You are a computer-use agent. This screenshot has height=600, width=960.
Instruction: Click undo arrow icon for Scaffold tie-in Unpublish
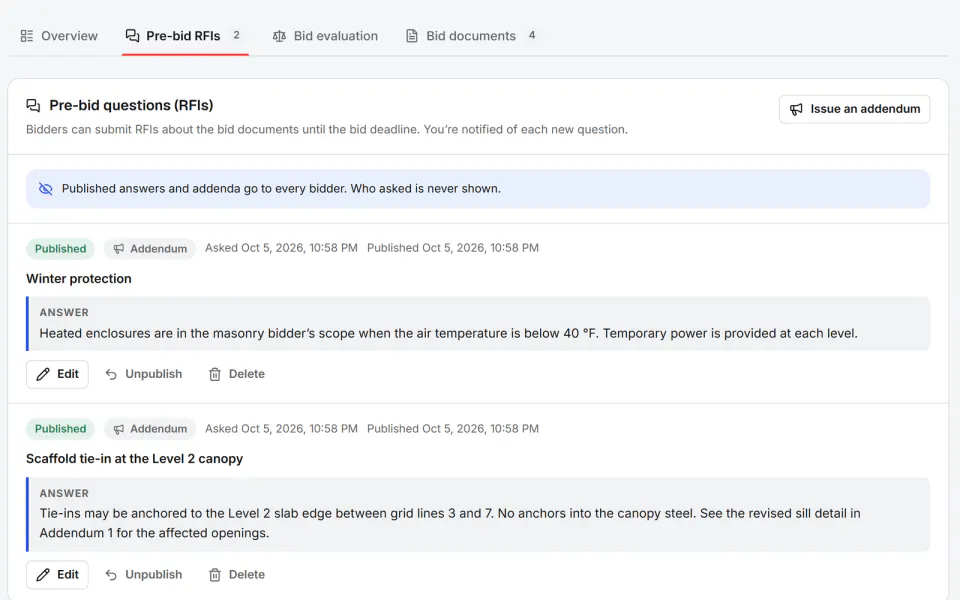[x=111, y=575]
